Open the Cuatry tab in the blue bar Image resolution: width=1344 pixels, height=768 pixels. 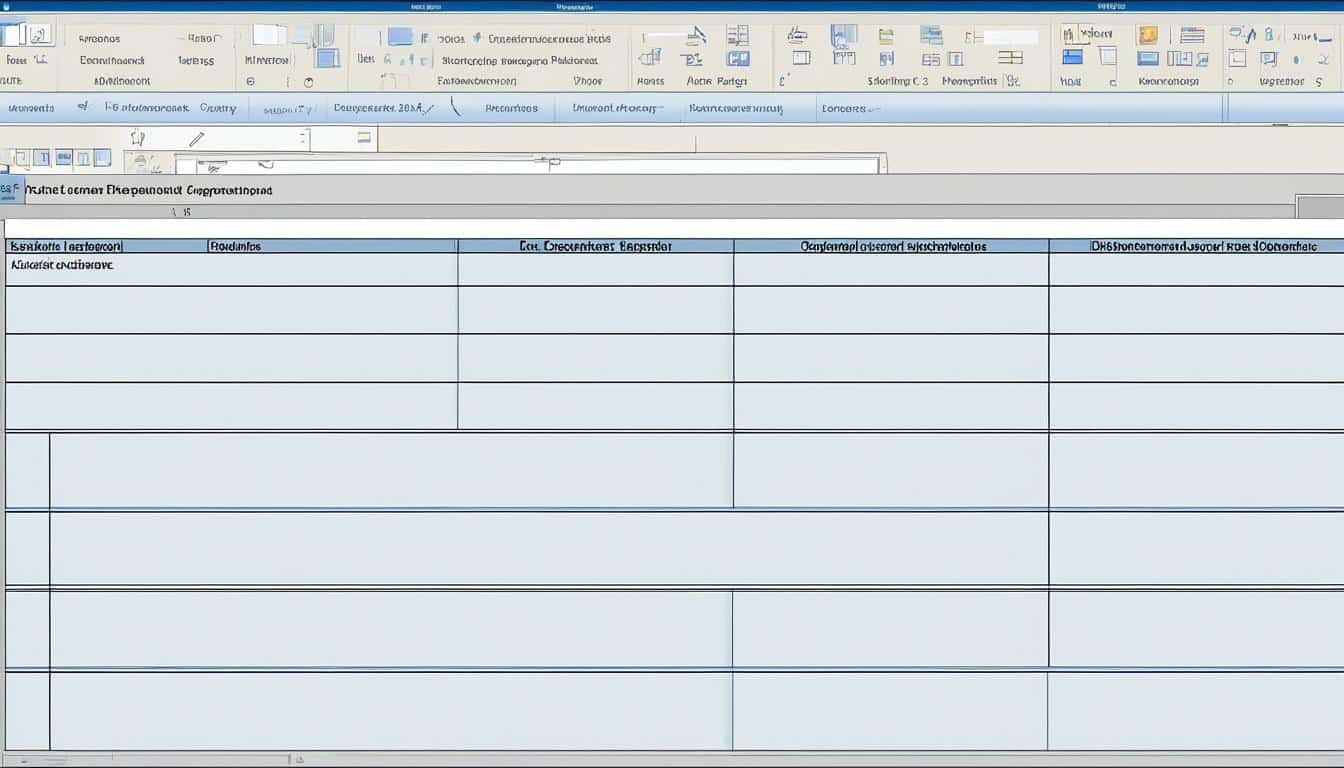point(217,108)
